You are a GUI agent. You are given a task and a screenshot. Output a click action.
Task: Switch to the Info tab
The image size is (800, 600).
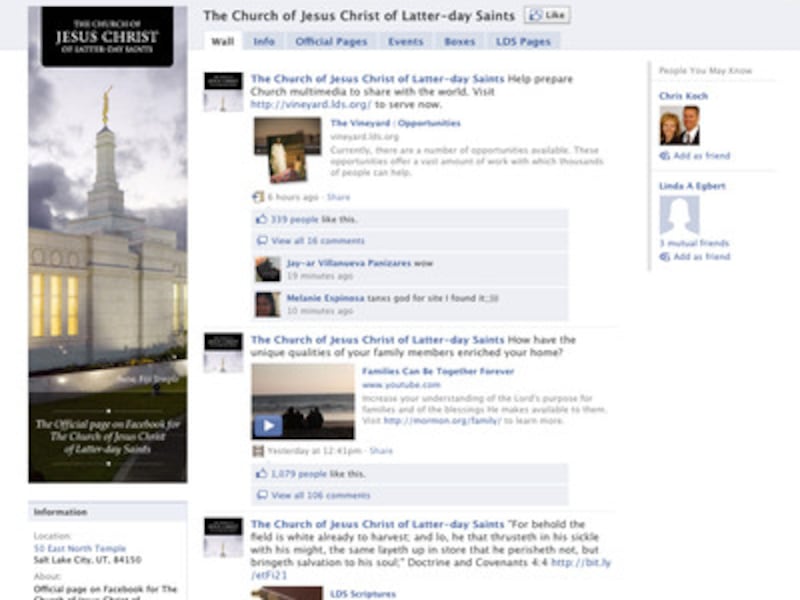point(264,41)
